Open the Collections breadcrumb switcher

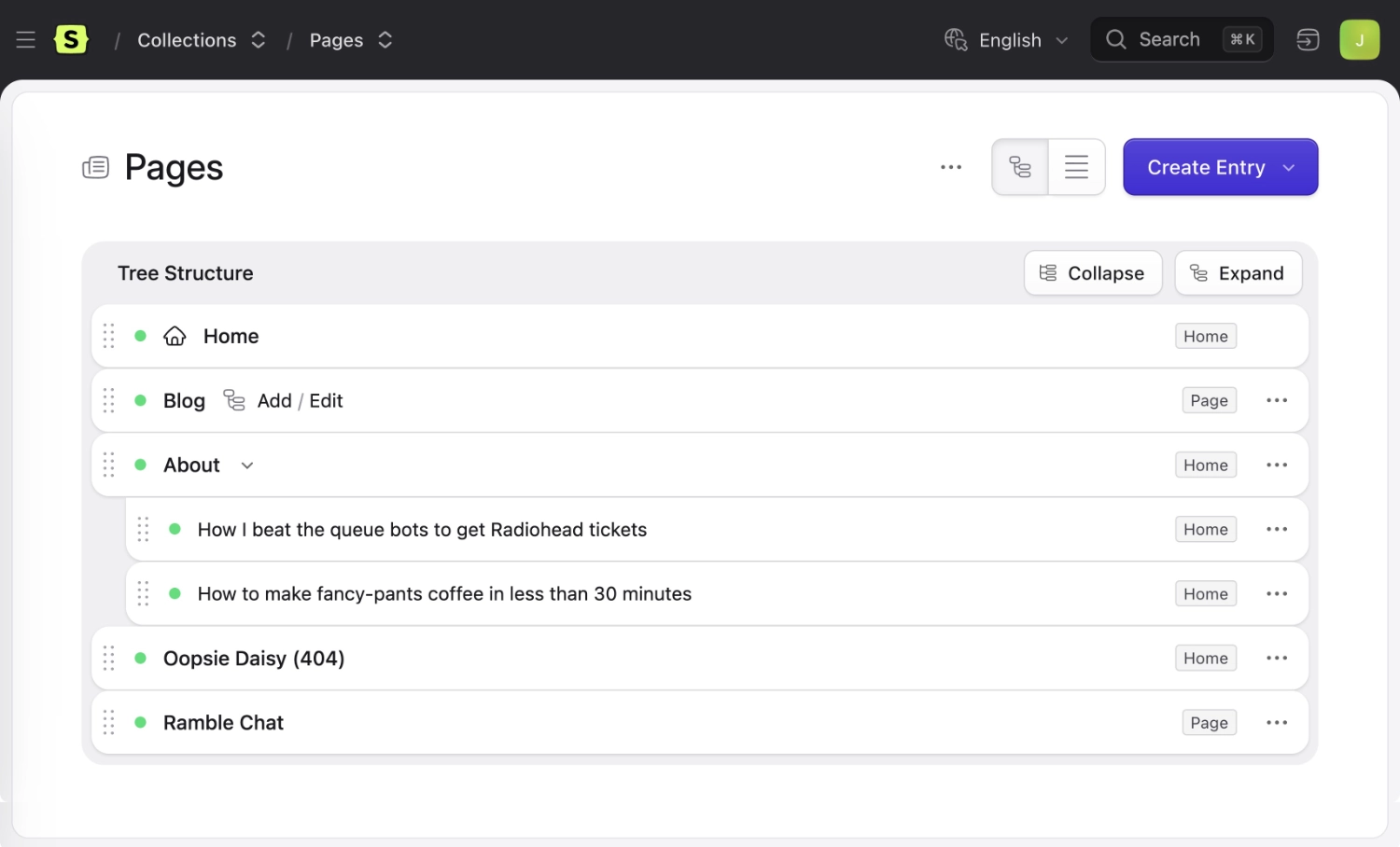[x=259, y=40]
